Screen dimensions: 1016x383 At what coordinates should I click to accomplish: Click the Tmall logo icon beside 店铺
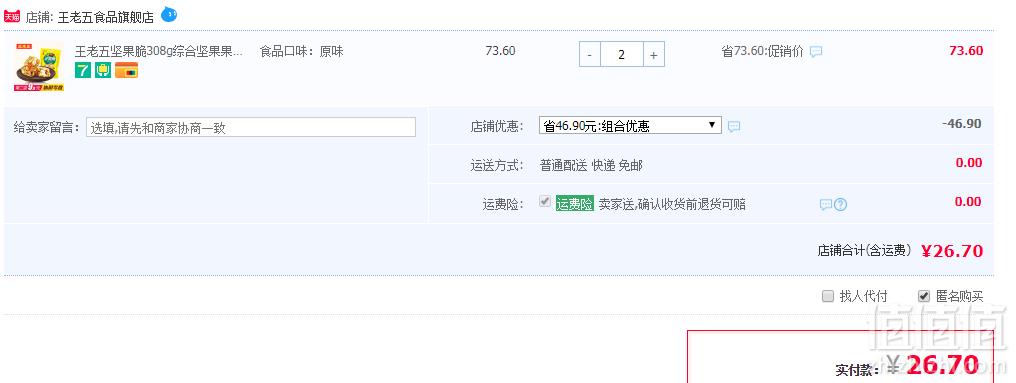coord(12,17)
